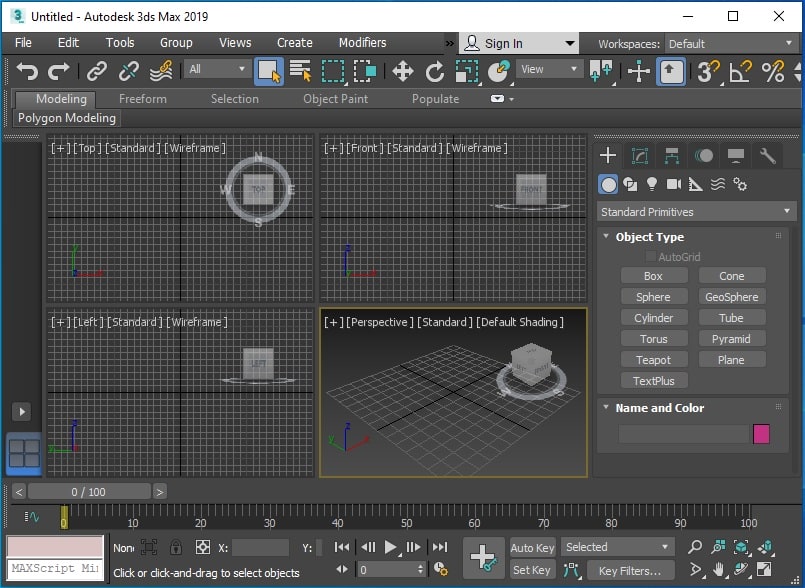This screenshot has width=805, height=588.
Task: Select the Shapes category icon
Action: [x=630, y=184]
